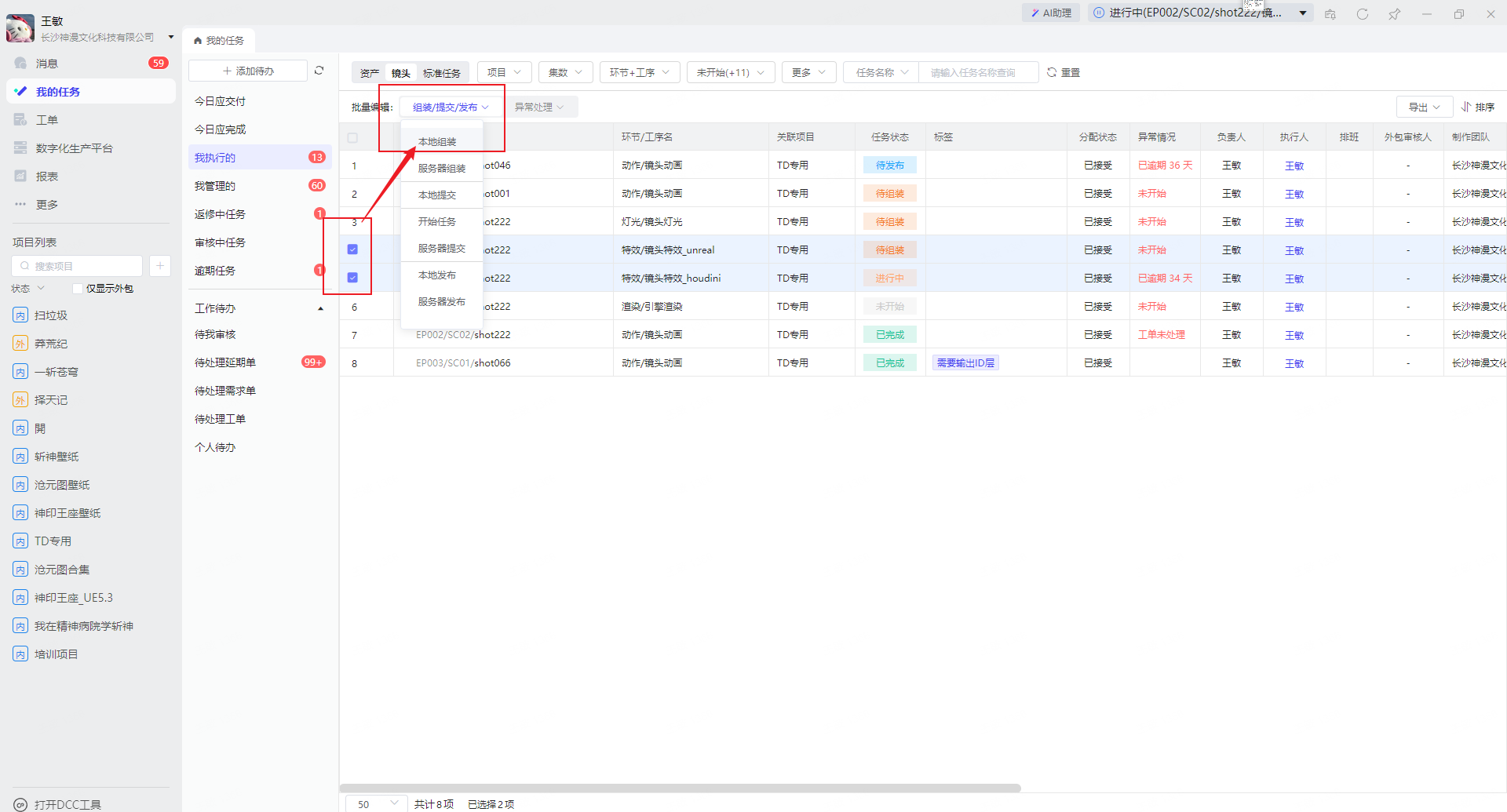The width and height of the screenshot is (1507, 812).
Task: Click the 工单 icon in sidebar
Action: click(21, 120)
